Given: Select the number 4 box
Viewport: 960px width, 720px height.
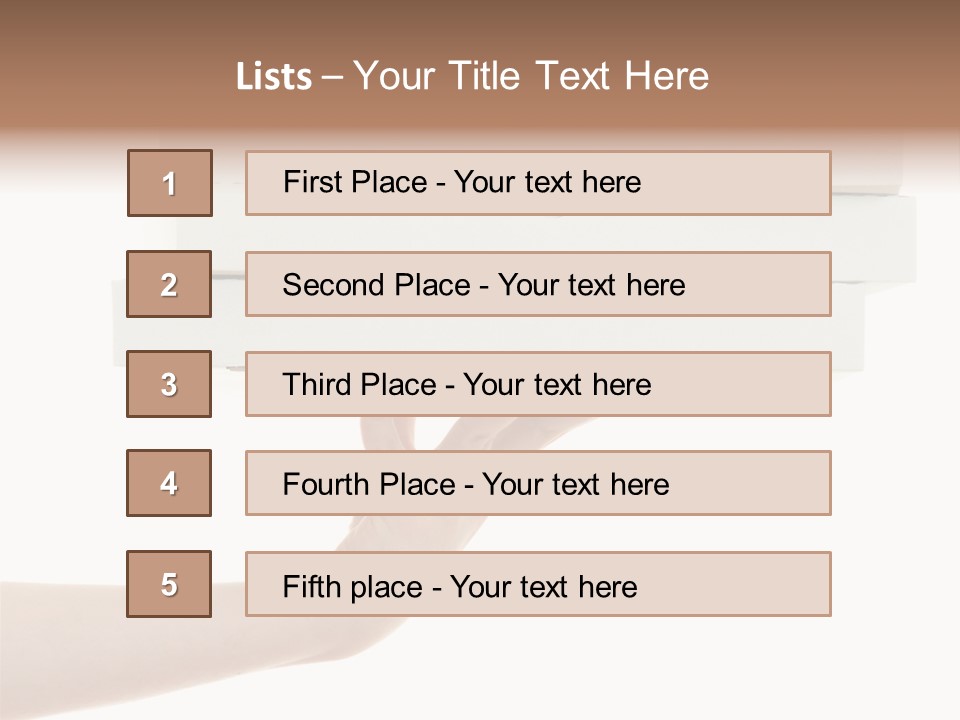Looking at the screenshot, I should (x=169, y=483).
